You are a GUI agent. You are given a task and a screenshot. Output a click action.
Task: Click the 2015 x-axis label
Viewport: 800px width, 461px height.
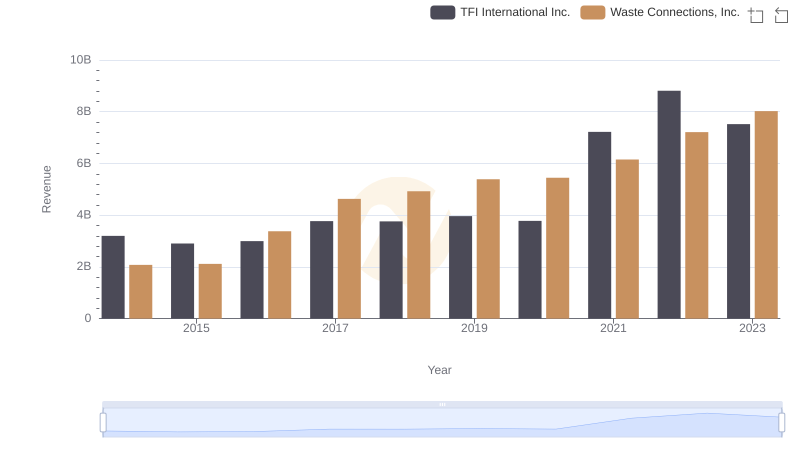coord(196,328)
